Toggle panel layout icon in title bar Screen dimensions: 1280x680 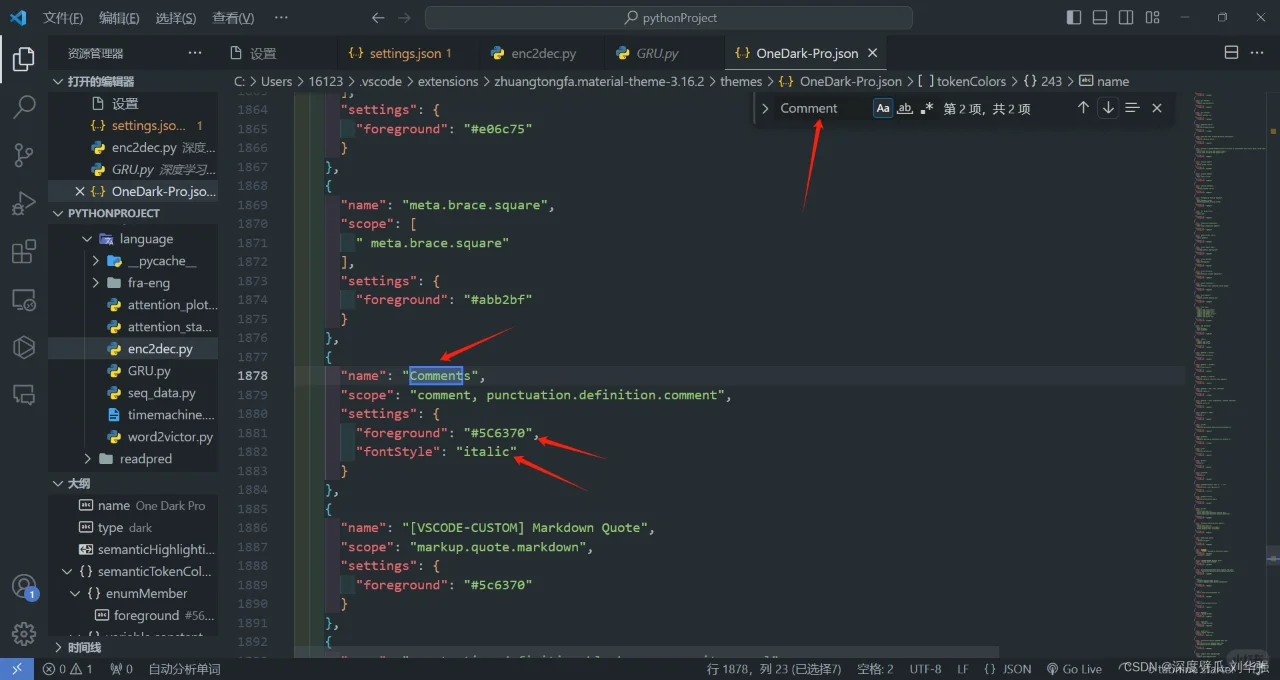(x=1100, y=18)
